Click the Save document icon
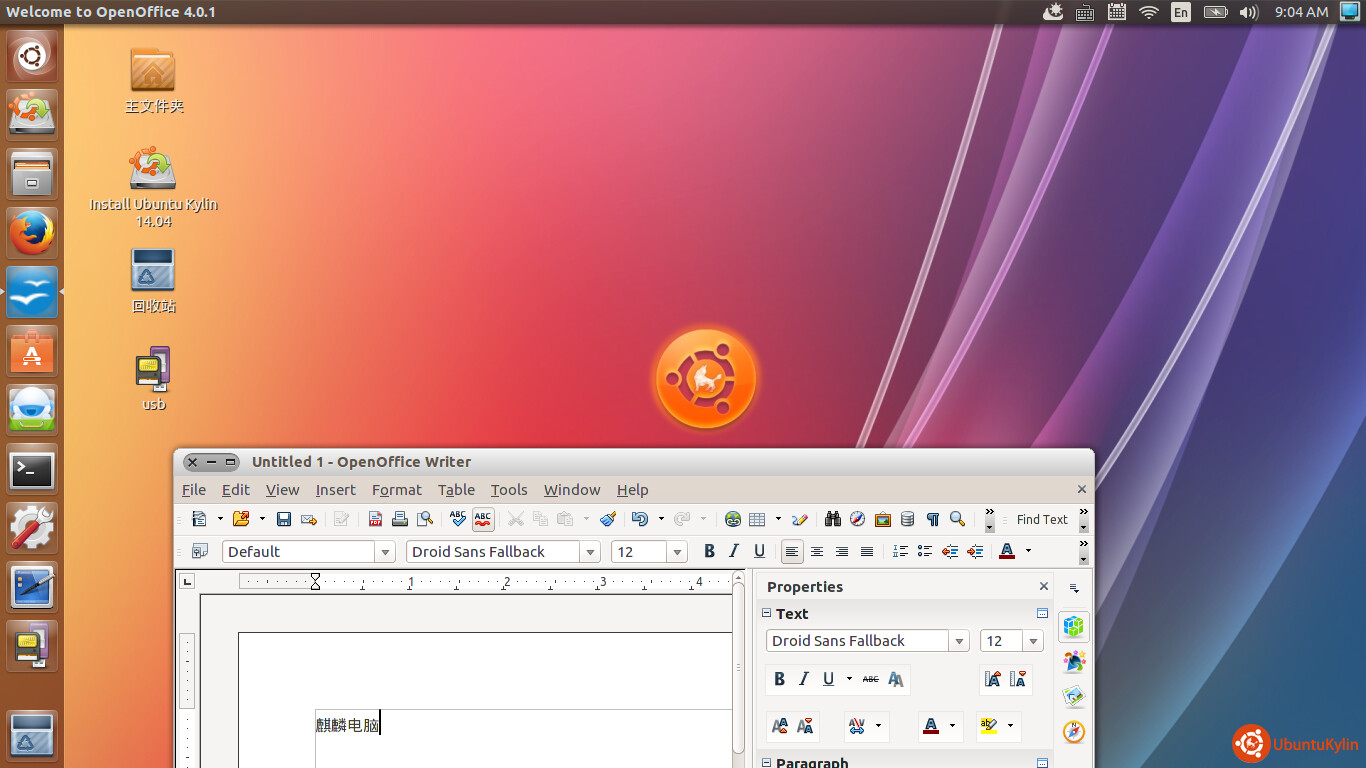This screenshot has height=768, width=1366. pos(283,519)
